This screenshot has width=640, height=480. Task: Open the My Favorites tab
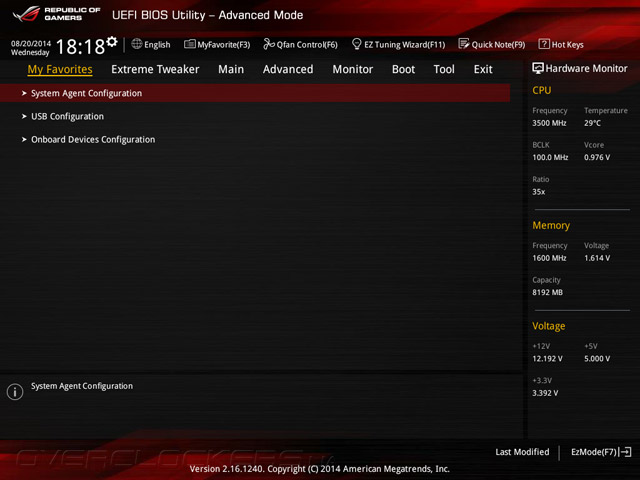coord(60,69)
